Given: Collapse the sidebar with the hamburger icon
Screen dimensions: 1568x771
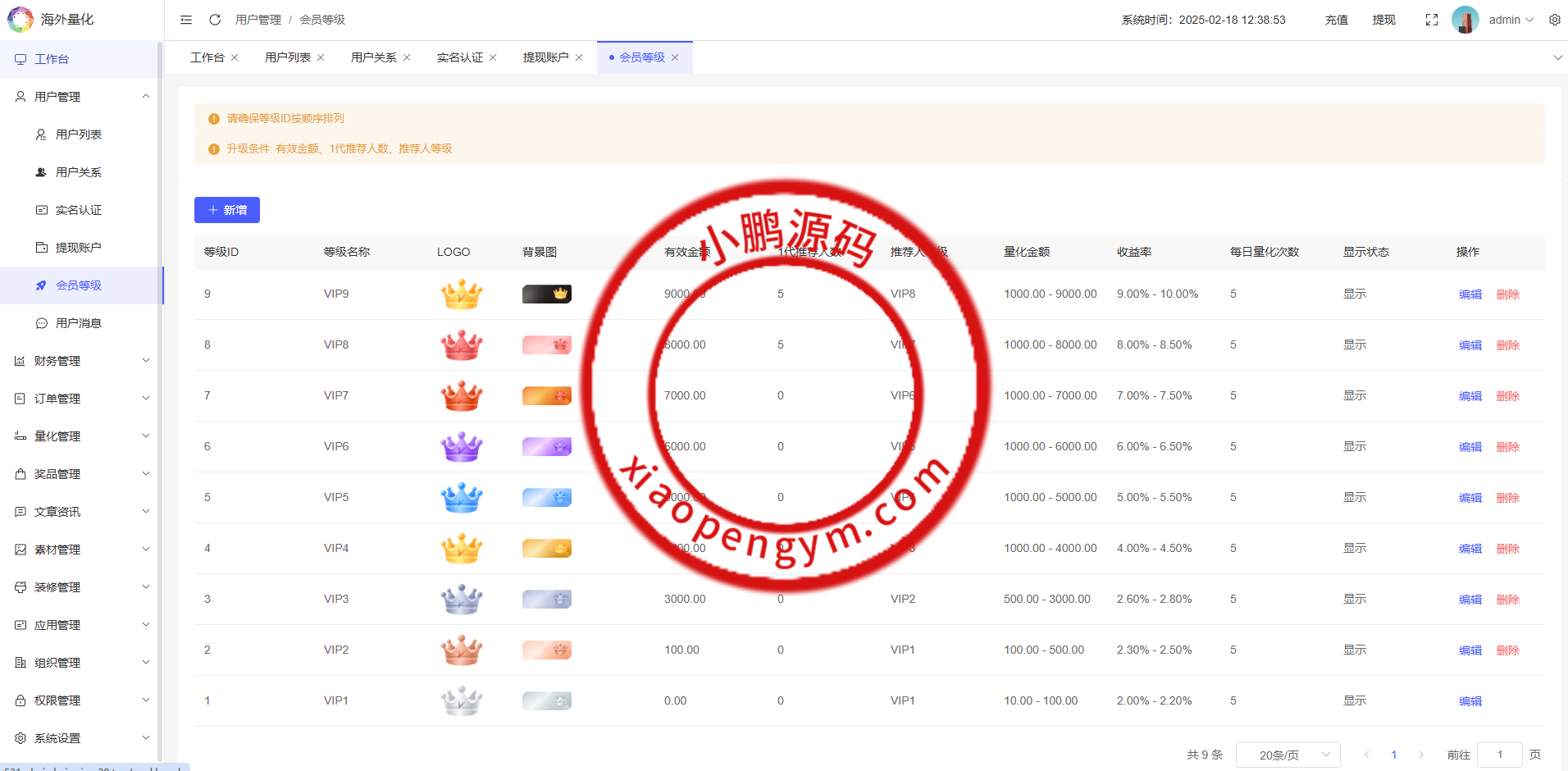Looking at the screenshot, I should [186, 20].
